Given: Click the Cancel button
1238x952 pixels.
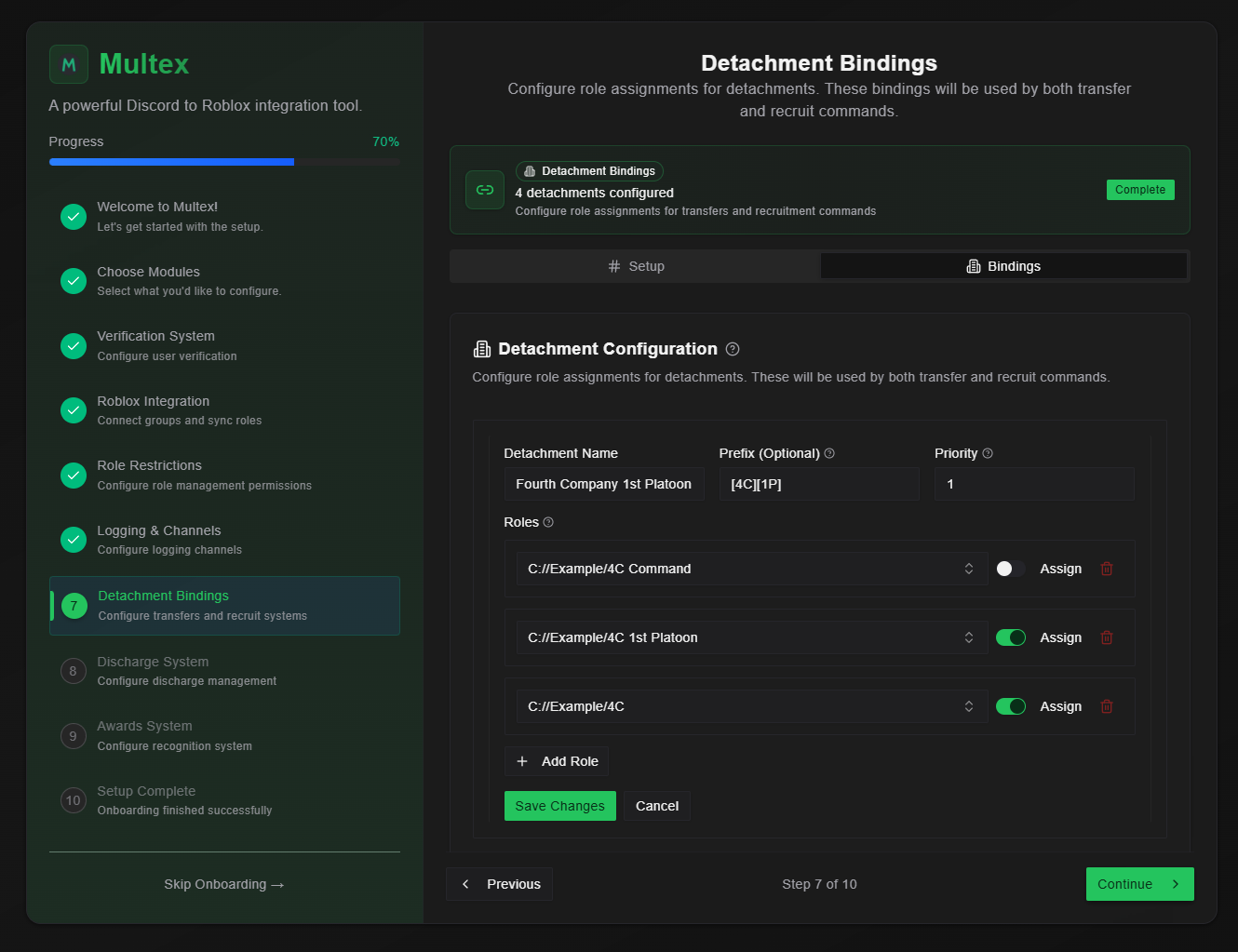Looking at the screenshot, I should [657, 806].
